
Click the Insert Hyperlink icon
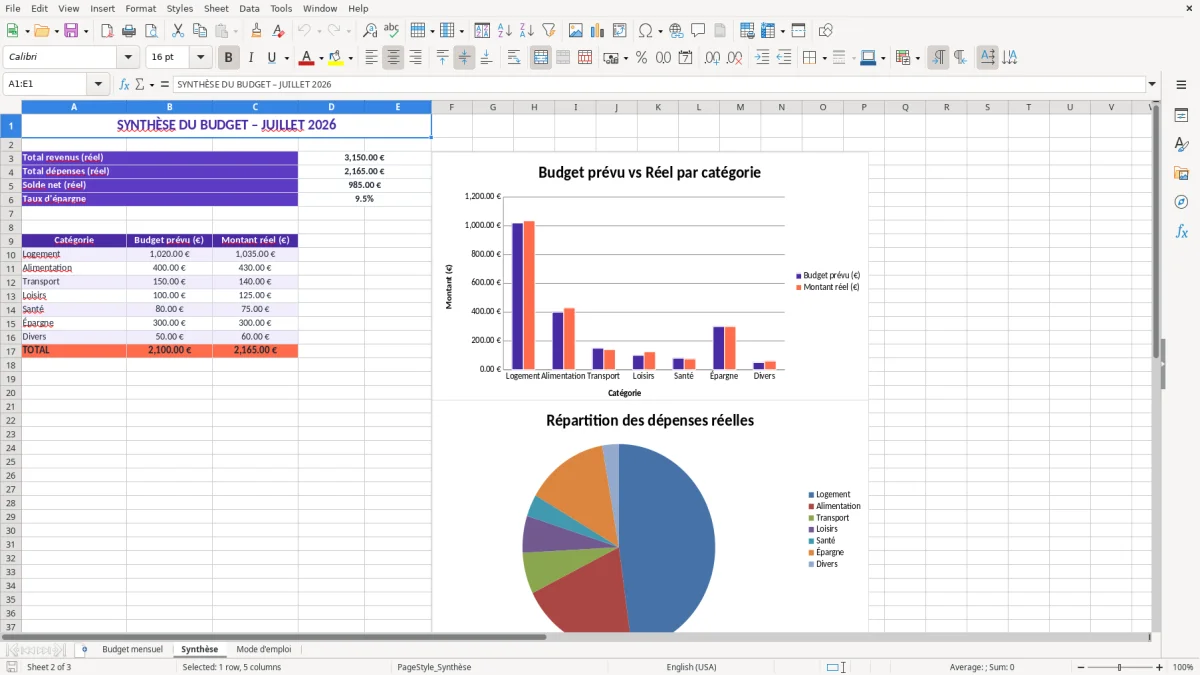click(x=676, y=31)
